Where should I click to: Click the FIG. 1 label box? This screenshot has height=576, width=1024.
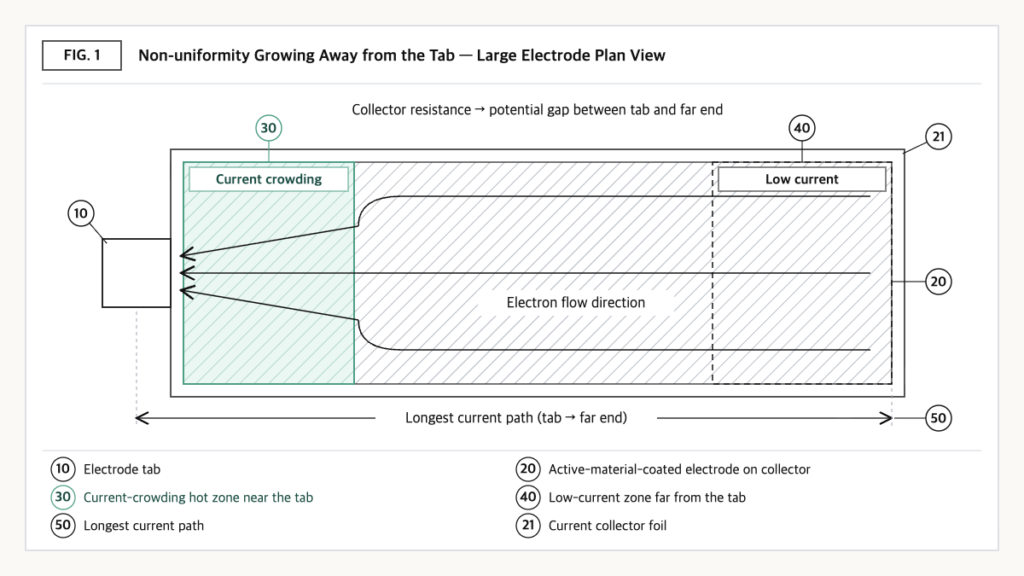[x=82, y=56]
